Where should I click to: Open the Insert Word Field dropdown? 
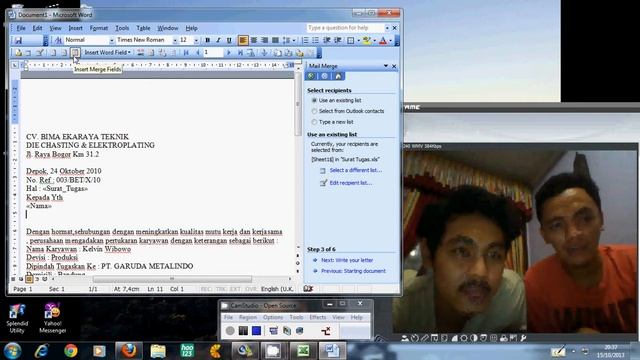pos(107,53)
